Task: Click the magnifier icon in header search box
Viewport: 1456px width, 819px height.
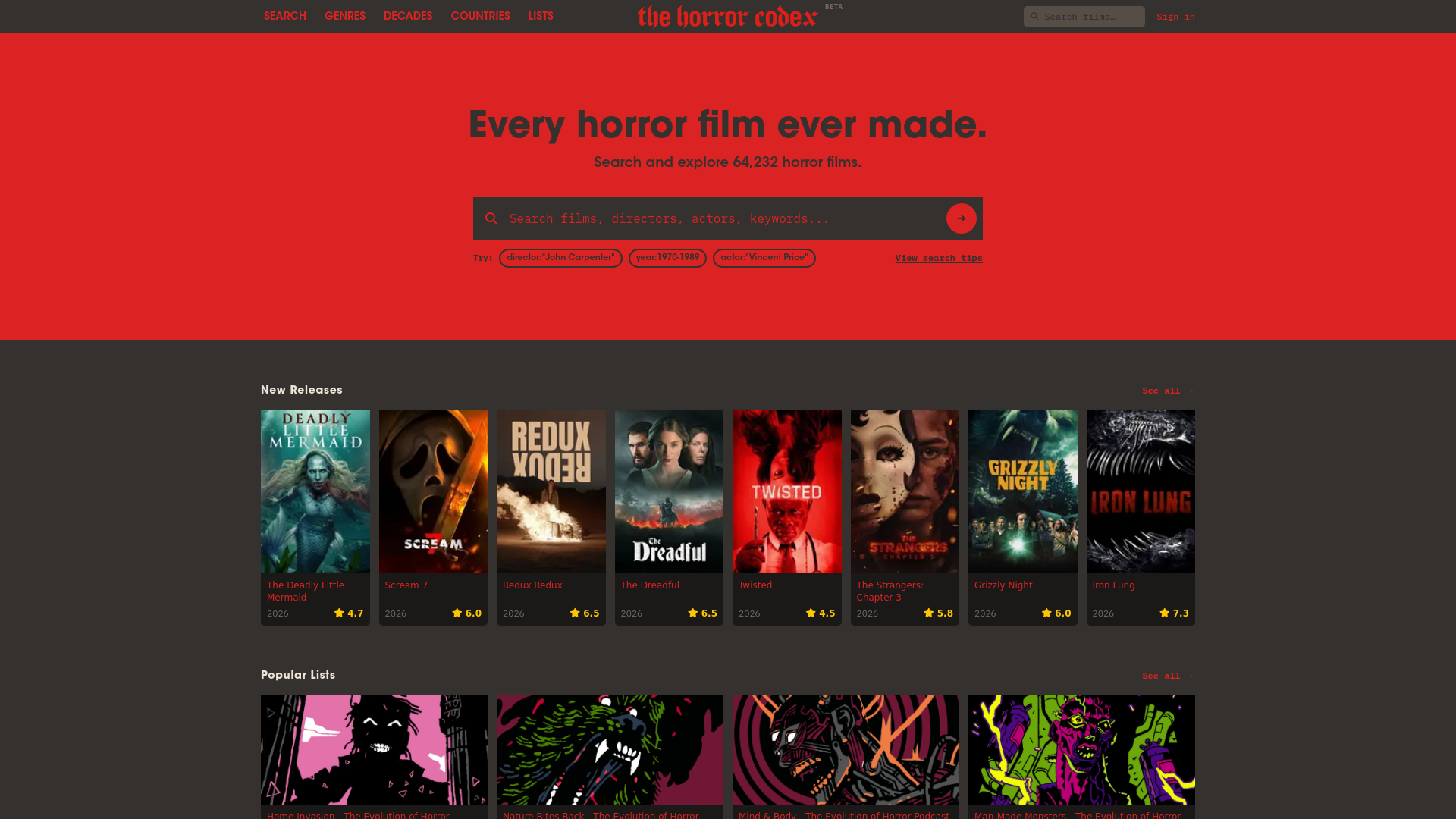Action: [1034, 17]
